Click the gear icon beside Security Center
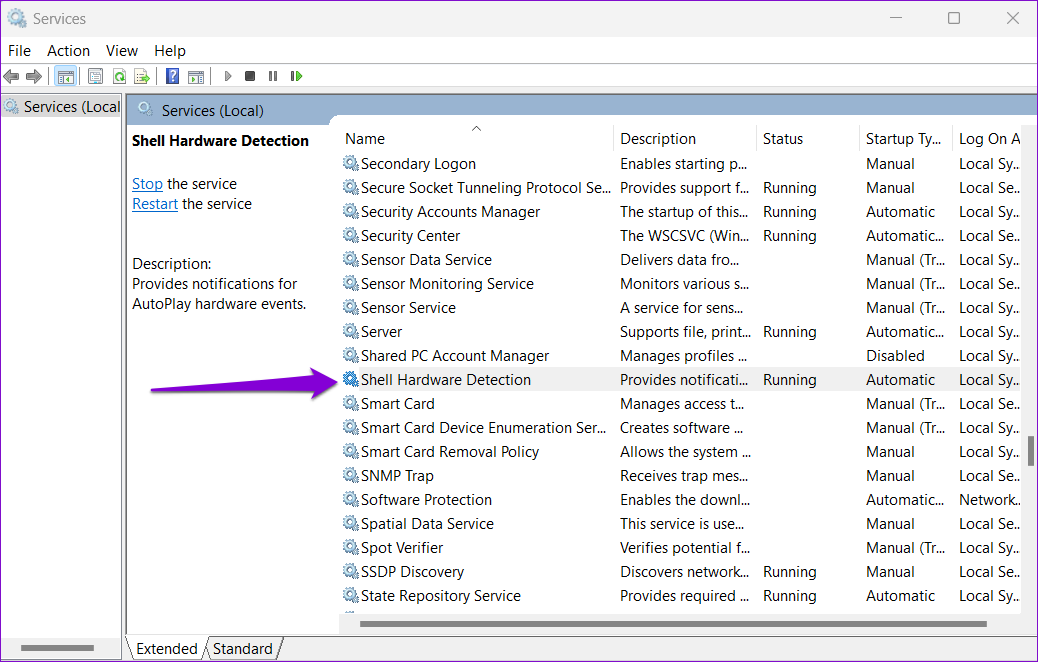The width and height of the screenshot is (1038, 662). click(x=351, y=235)
